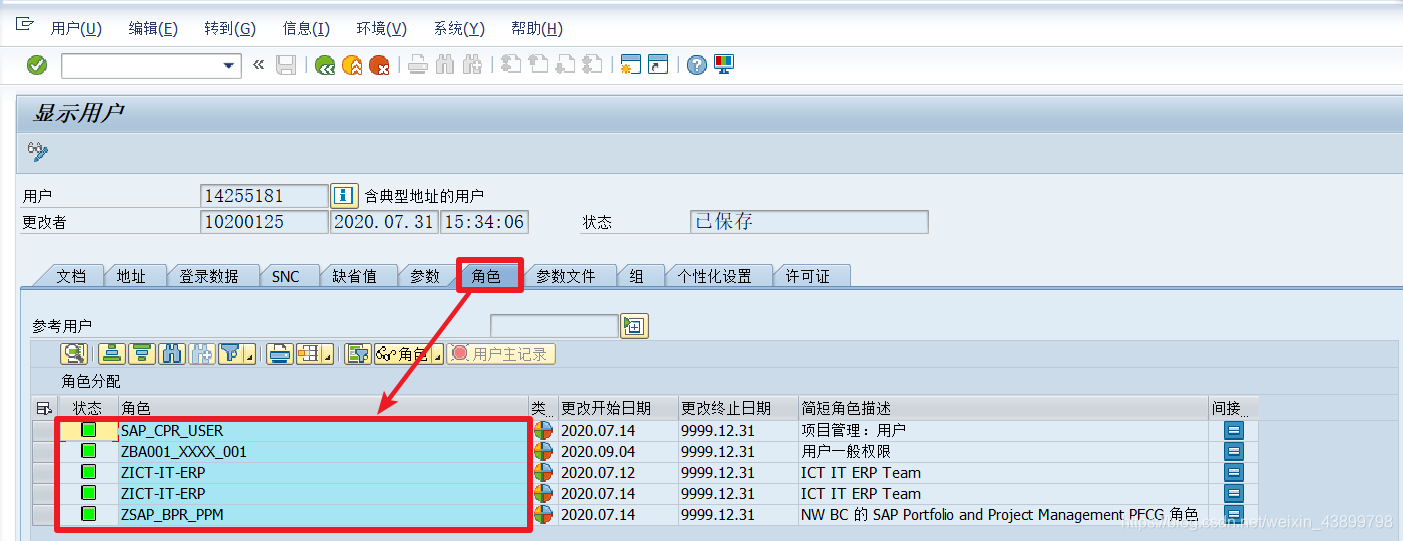Switch to the 参数 tab
The height and width of the screenshot is (541, 1403).
tap(425, 276)
